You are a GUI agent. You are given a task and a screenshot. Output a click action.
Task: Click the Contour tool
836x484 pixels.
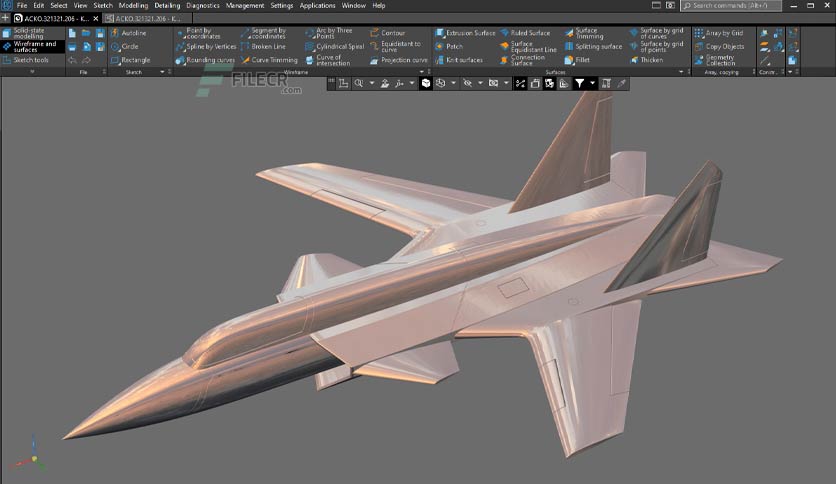tap(388, 33)
